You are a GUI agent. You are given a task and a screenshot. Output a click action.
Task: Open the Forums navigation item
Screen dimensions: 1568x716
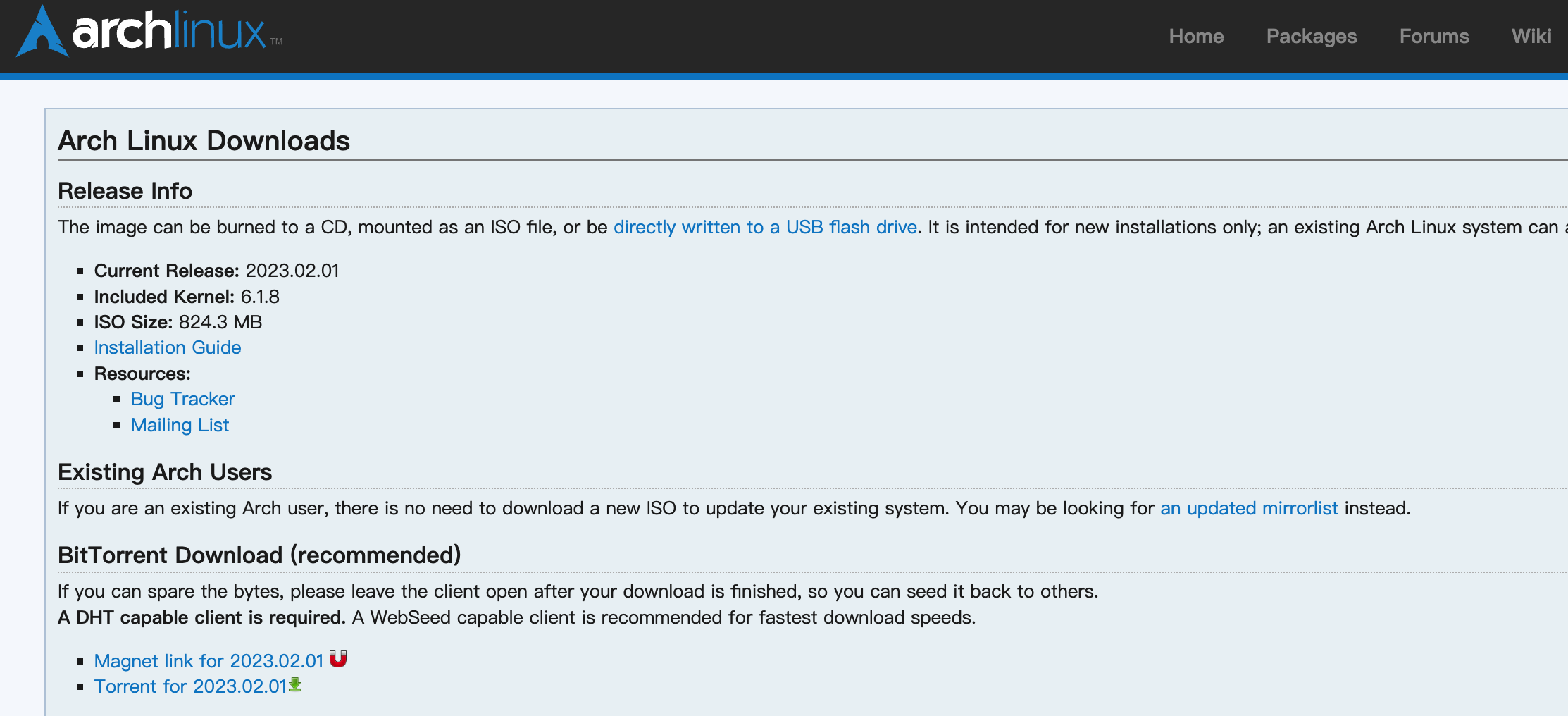[x=1433, y=36]
